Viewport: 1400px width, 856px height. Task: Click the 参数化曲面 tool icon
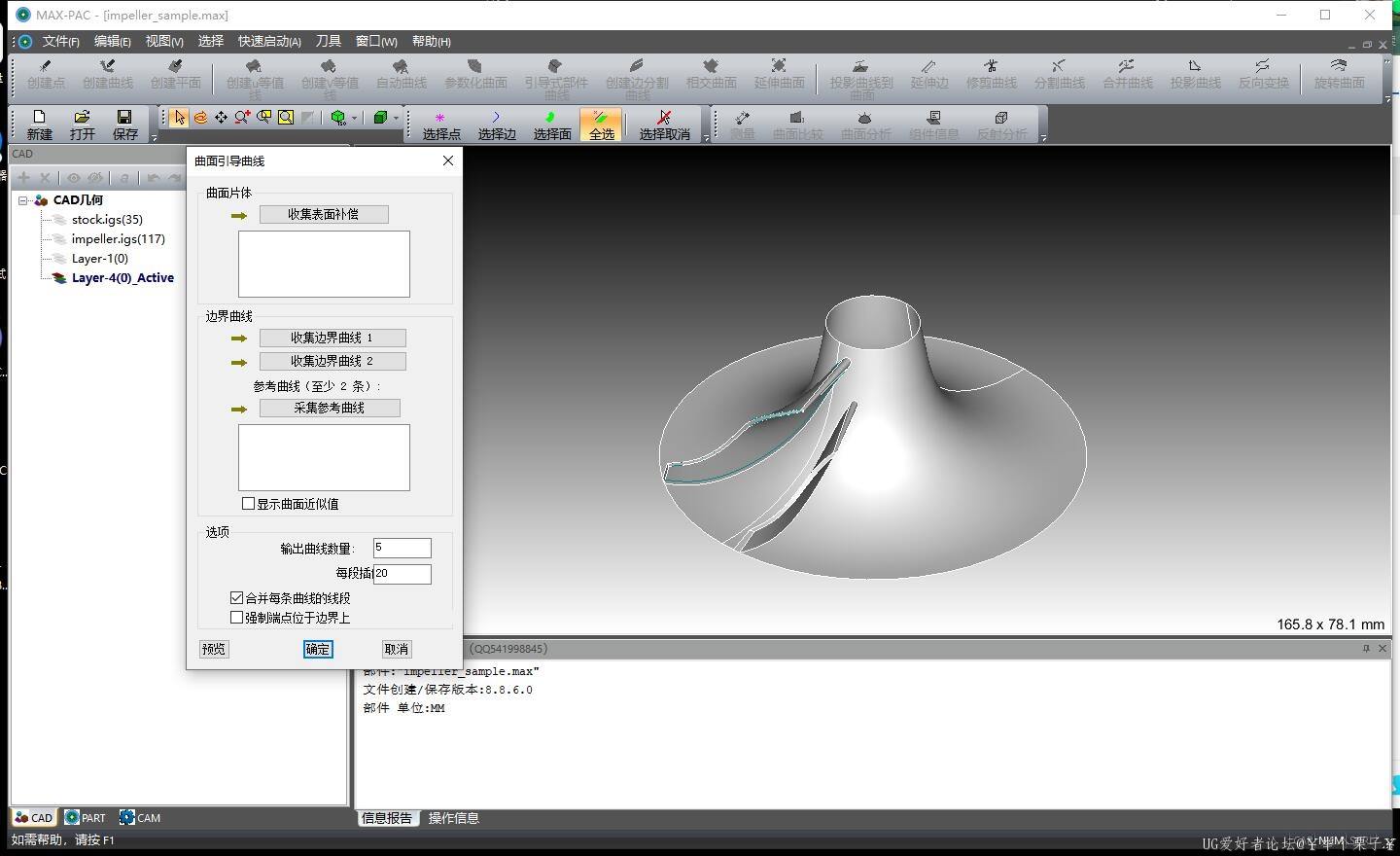(475, 66)
